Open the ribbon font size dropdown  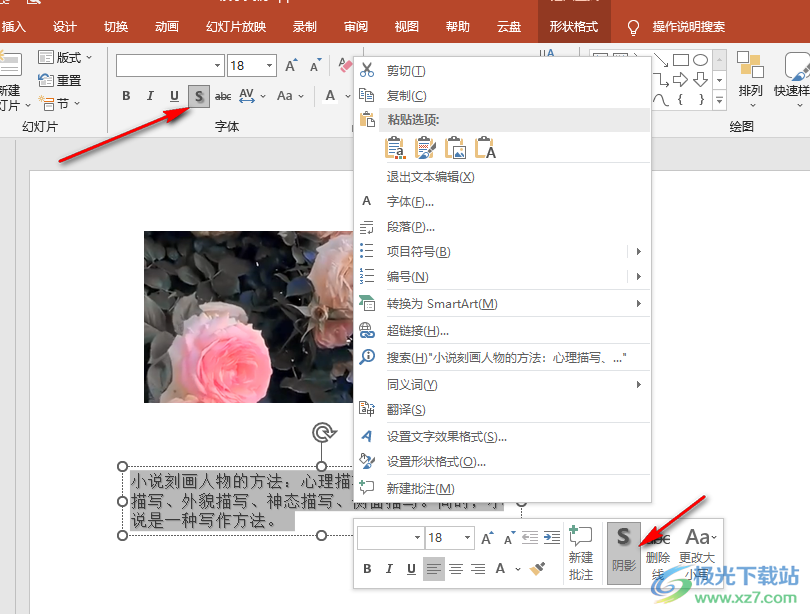(270, 66)
